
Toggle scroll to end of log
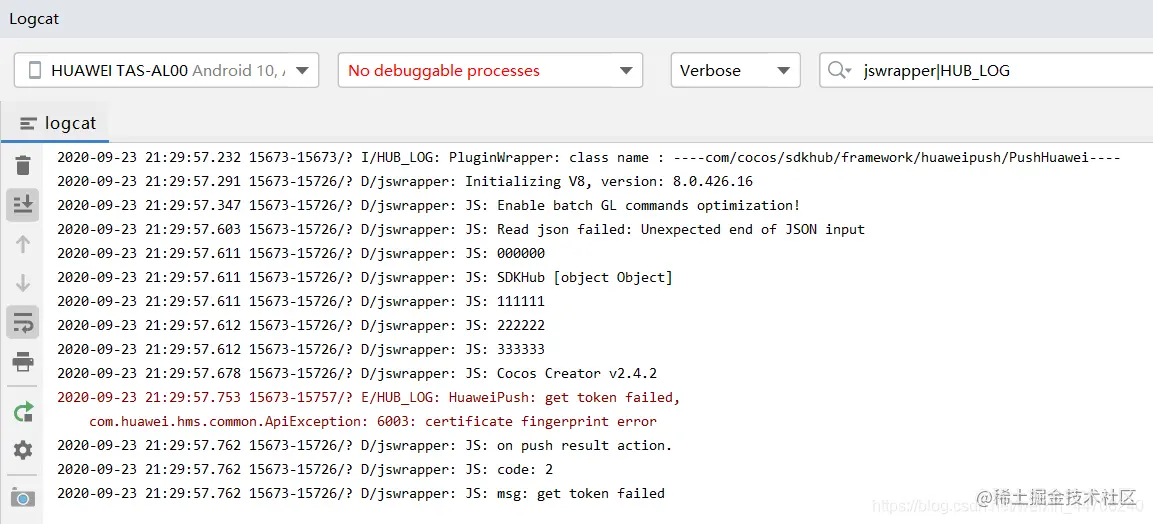[x=23, y=205]
